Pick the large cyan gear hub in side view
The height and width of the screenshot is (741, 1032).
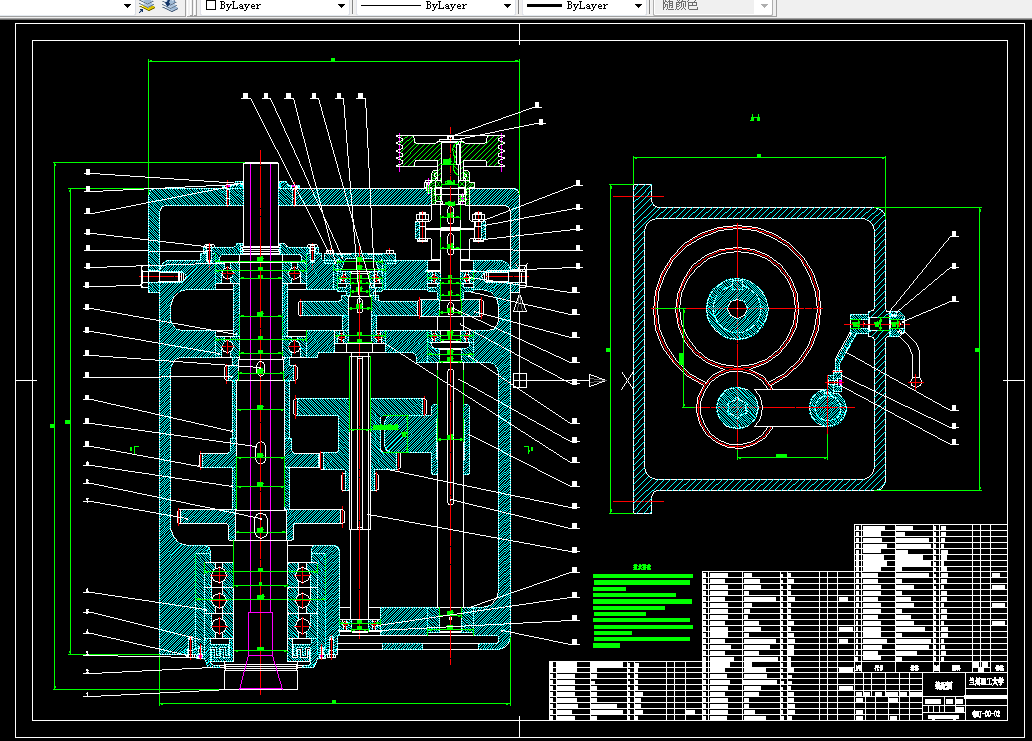(737, 309)
